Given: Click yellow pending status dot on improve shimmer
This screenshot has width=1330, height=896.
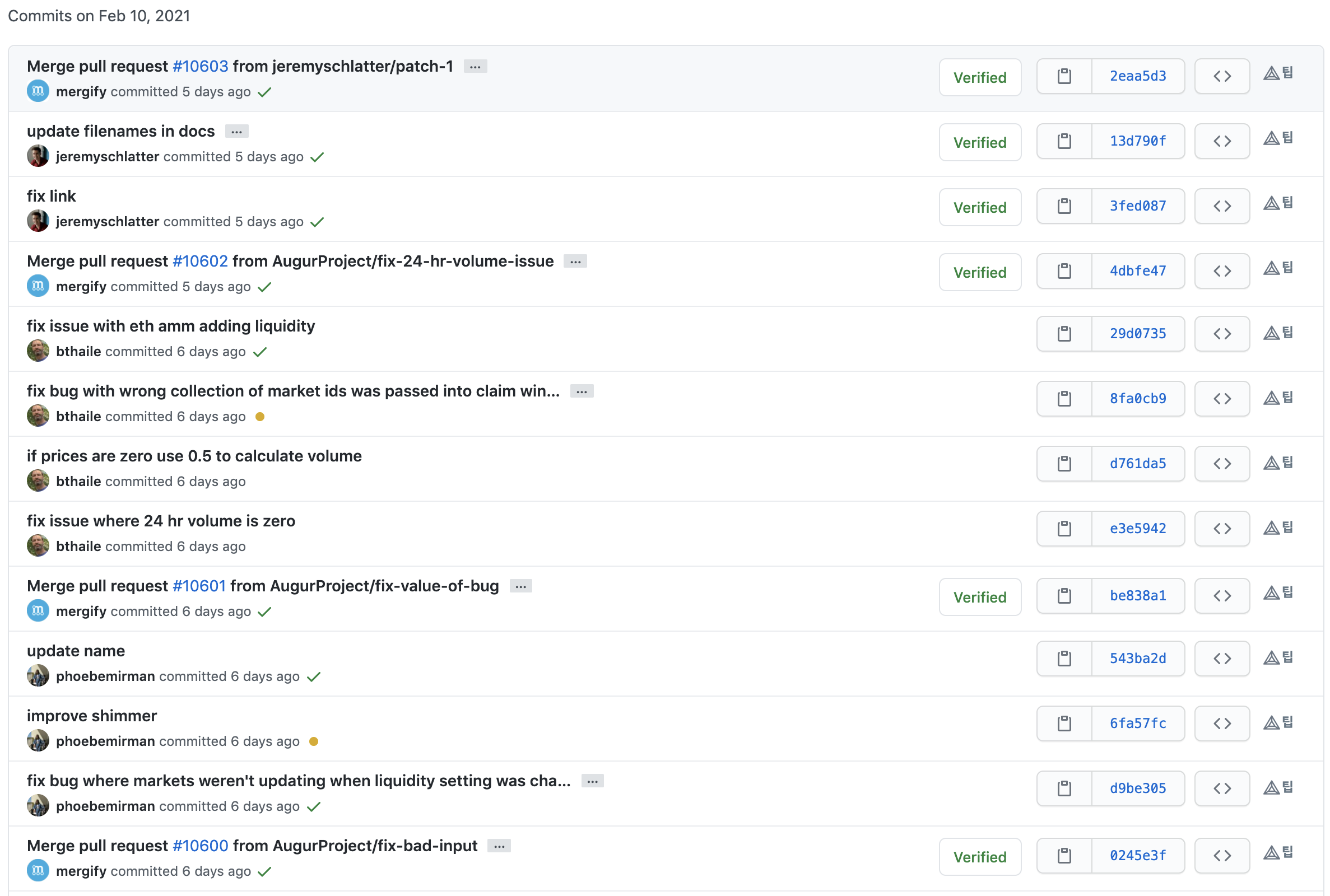Looking at the screenshot, I should click(313, 741).
